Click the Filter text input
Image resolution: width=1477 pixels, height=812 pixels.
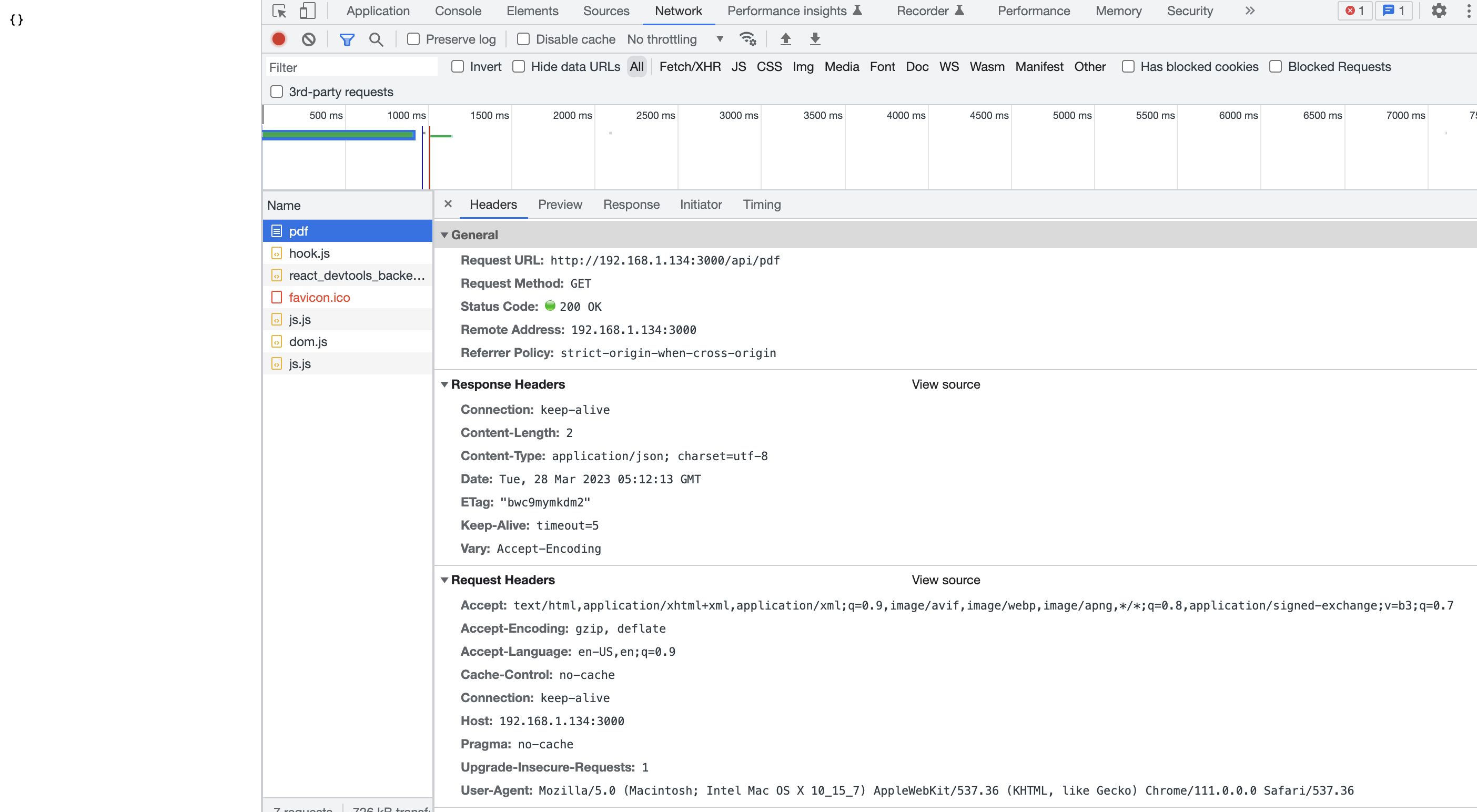click(351, 67)
